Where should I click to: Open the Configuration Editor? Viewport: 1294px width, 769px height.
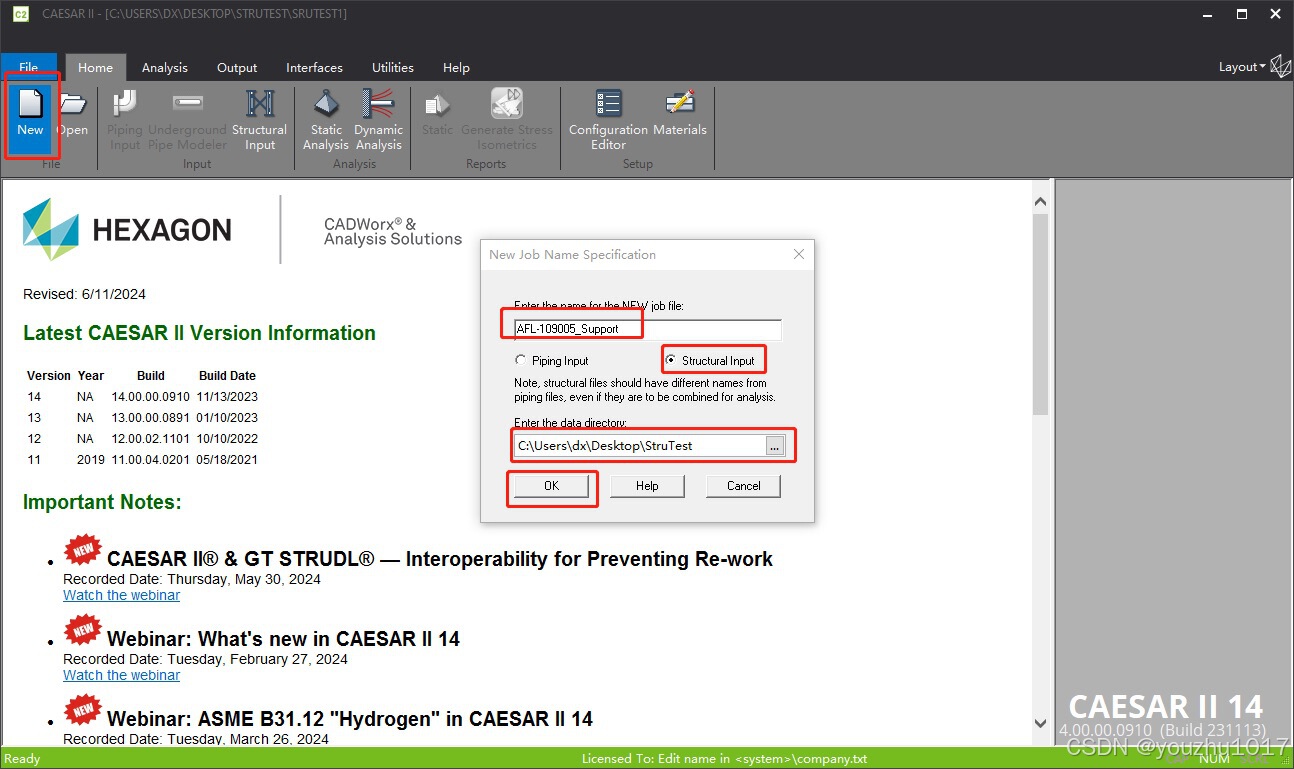tap(608, 119)
